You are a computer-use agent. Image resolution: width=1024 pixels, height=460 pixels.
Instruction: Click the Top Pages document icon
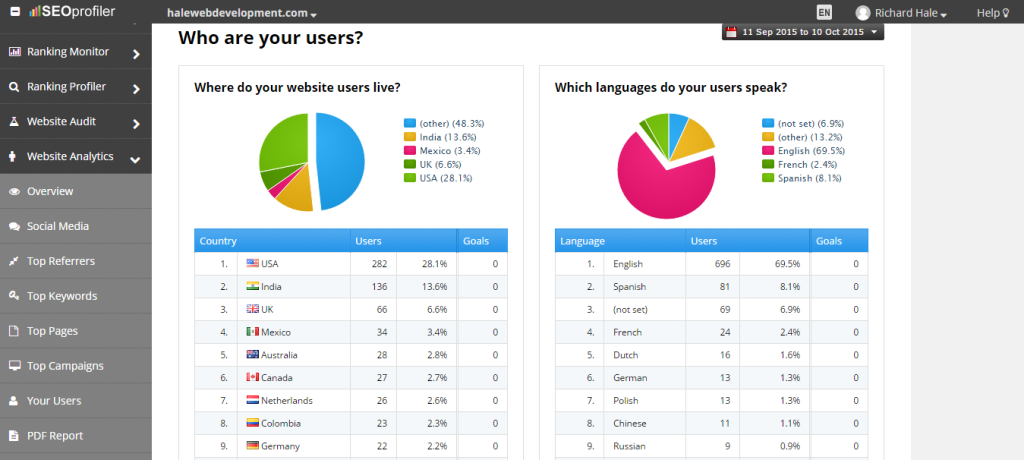pos(14,331)
